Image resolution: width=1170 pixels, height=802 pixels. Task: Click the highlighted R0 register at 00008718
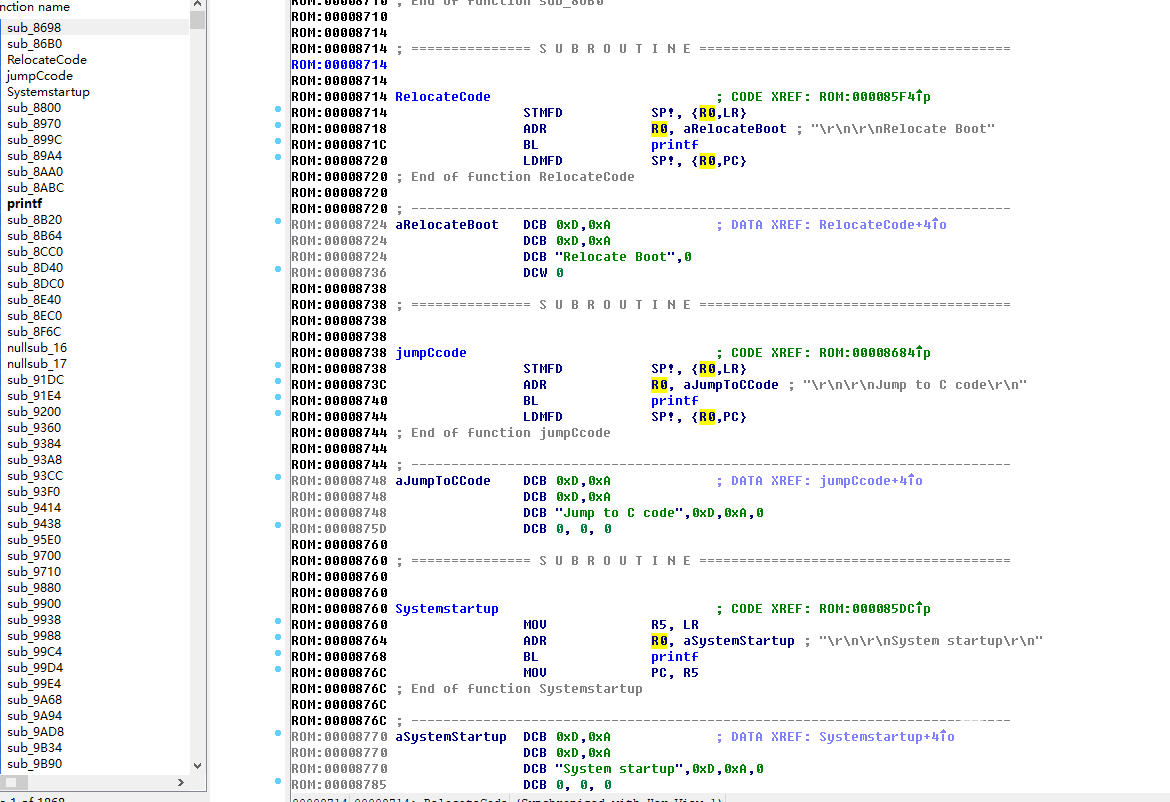(x=660, y=128)
